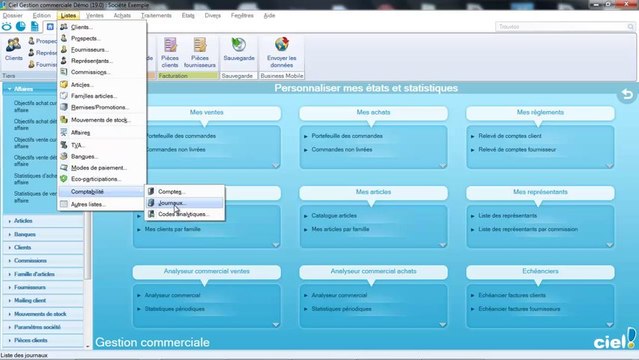Open Liste des représentants report
Viewport: 639px width, 360px height.
tap(507, 216)
